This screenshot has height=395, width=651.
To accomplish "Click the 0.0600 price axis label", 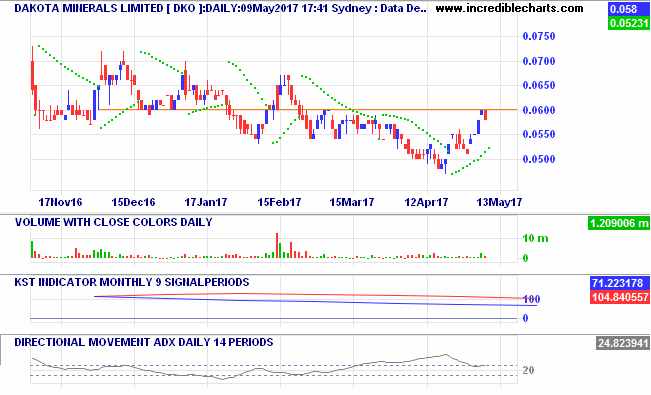I will point(538,110).
